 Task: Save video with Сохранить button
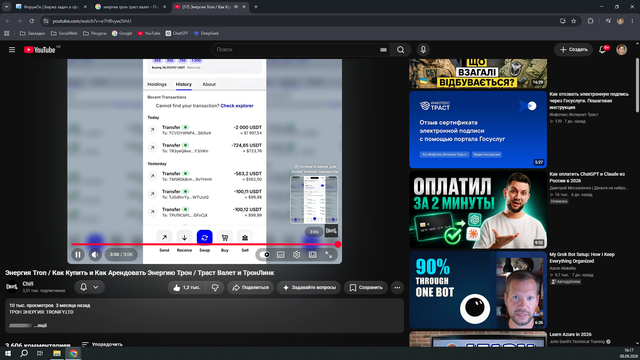(x=366, y=287)
